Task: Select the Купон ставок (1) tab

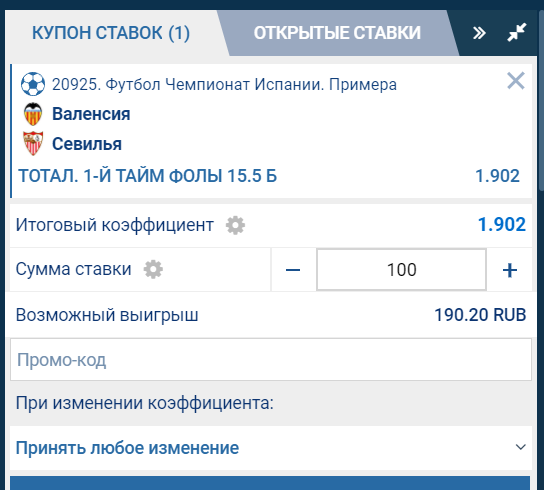Action: pos(111,33)
